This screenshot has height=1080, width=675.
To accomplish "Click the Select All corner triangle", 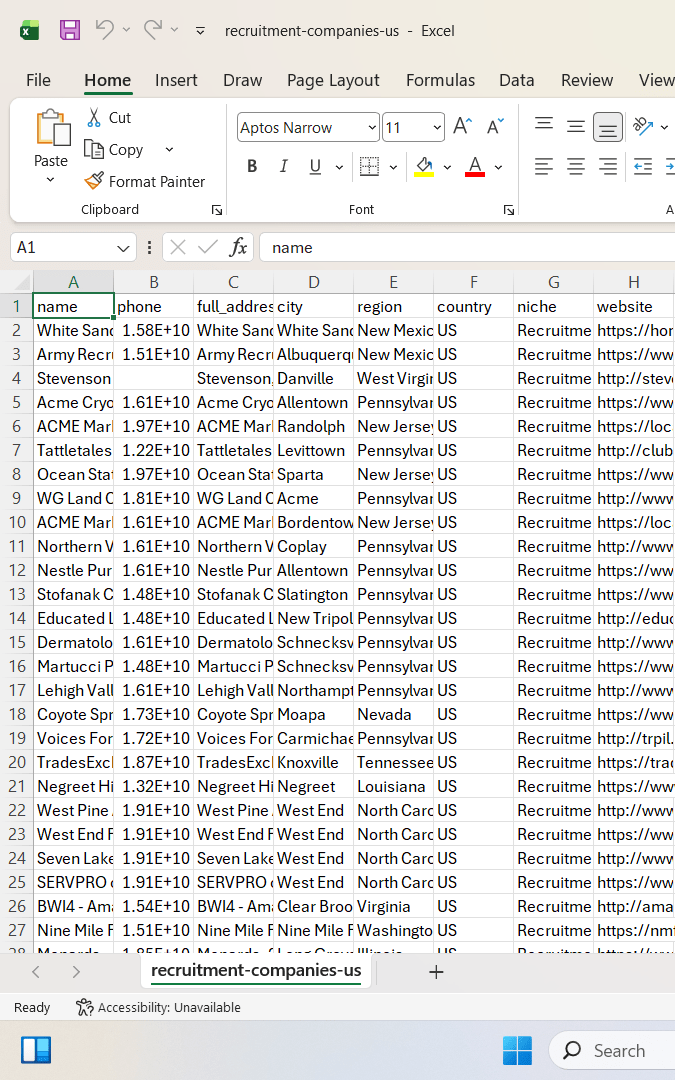I will pyautogui.click(x=22, y=282).
